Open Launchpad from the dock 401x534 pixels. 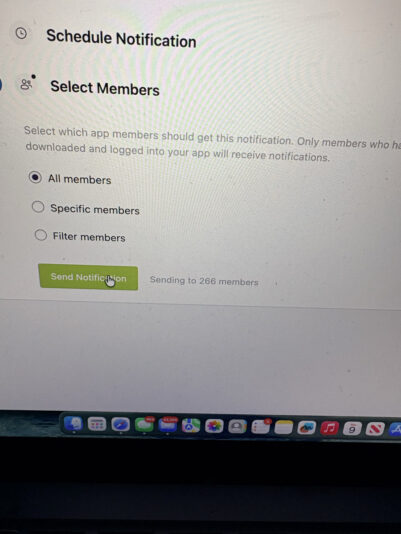(x=97, y=424)
